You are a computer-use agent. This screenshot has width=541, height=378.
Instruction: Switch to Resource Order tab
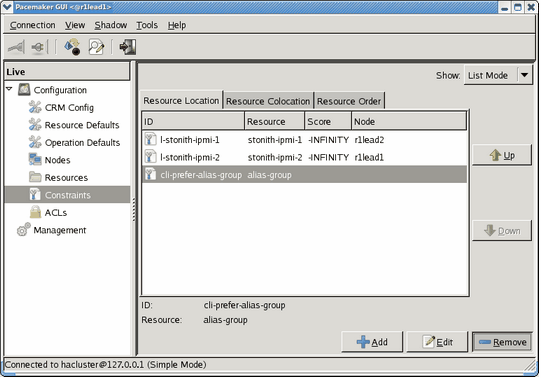(349, 101)
